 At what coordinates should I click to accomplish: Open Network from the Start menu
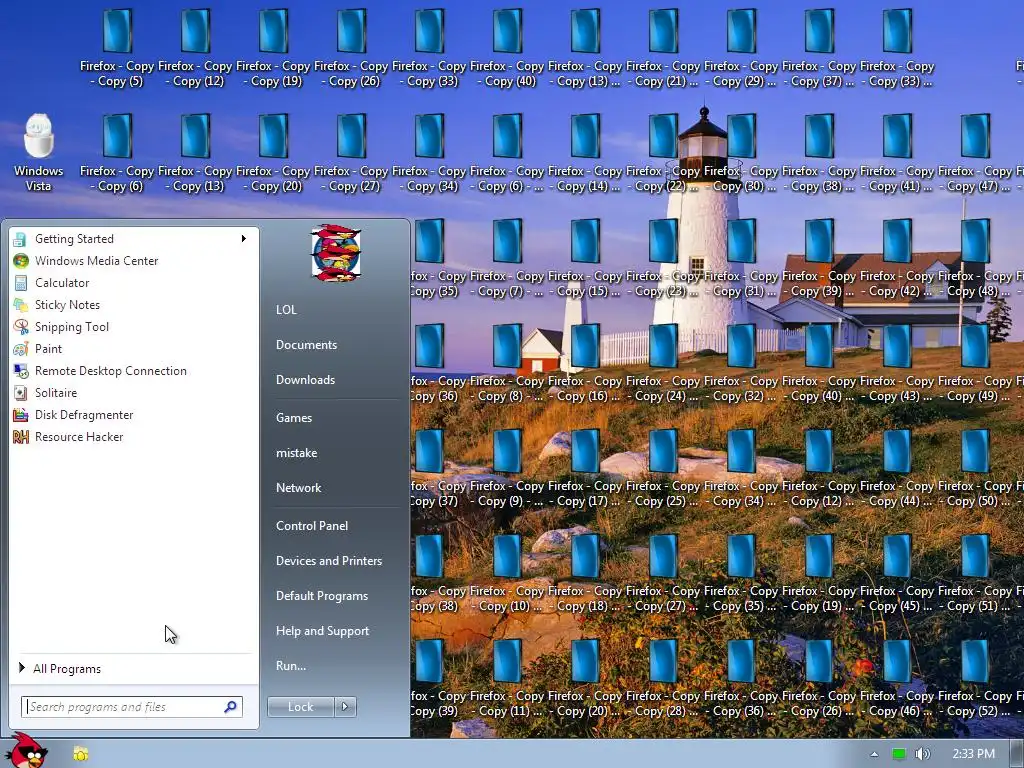(298, 488)
